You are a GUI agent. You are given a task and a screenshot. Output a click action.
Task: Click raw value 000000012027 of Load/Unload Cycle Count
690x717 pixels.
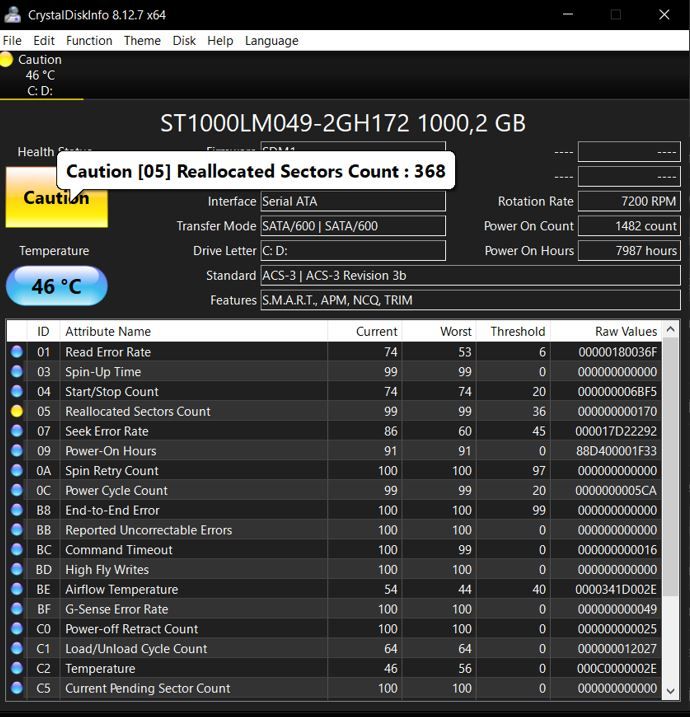(617, 648)
